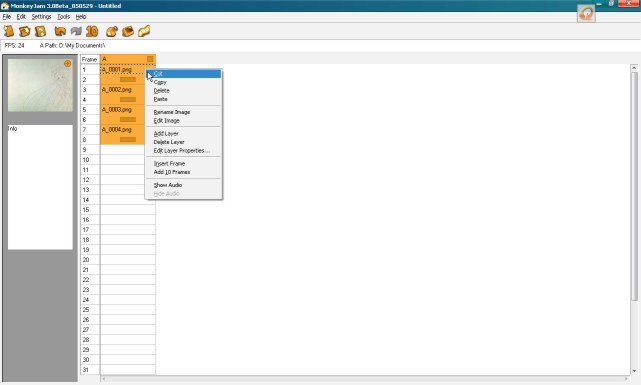Click the orange undo arrow icon
The image size is (641, 385).
tap(60, 31)
